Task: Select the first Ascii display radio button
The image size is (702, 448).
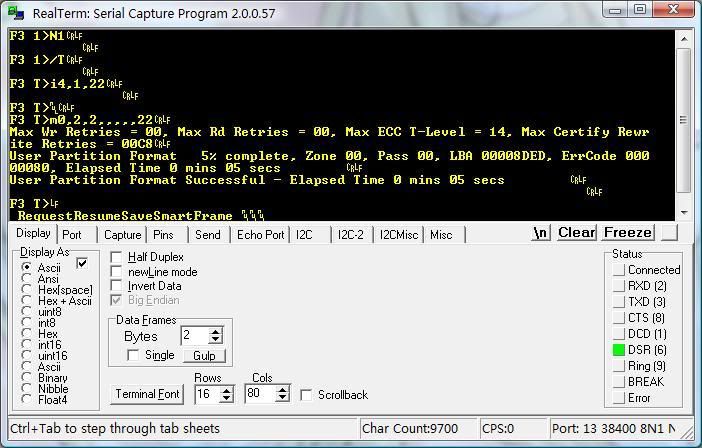Action: pyautogui.click(x=27, y=267)
